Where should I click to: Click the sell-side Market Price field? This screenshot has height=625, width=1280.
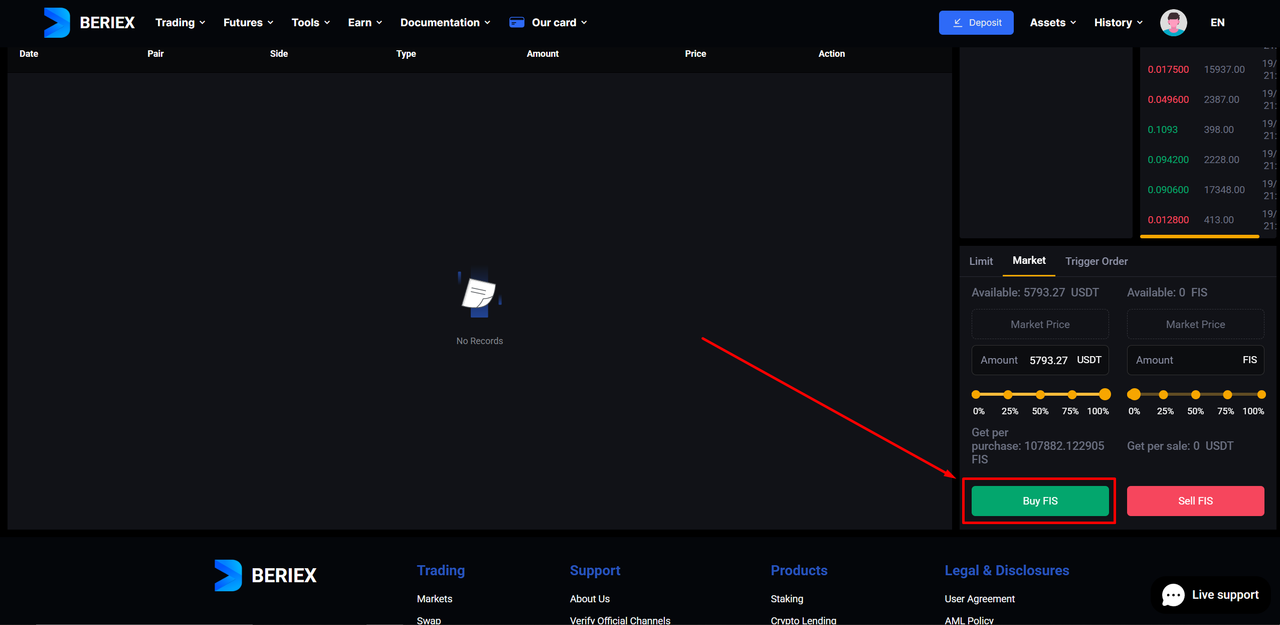tap(1195, 324)
